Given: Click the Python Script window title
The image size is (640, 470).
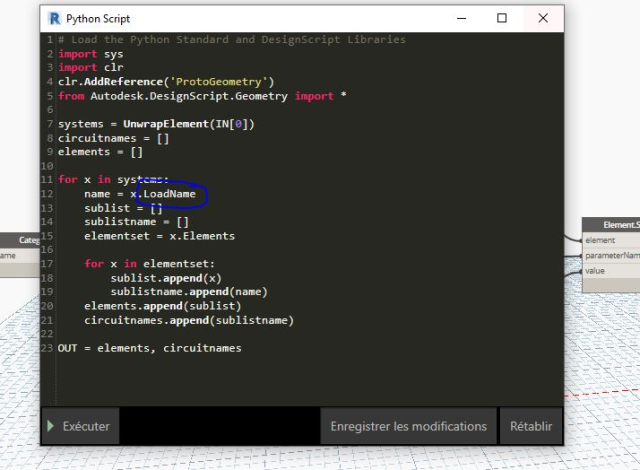Looking at the screenshot, I should [98, 19].
